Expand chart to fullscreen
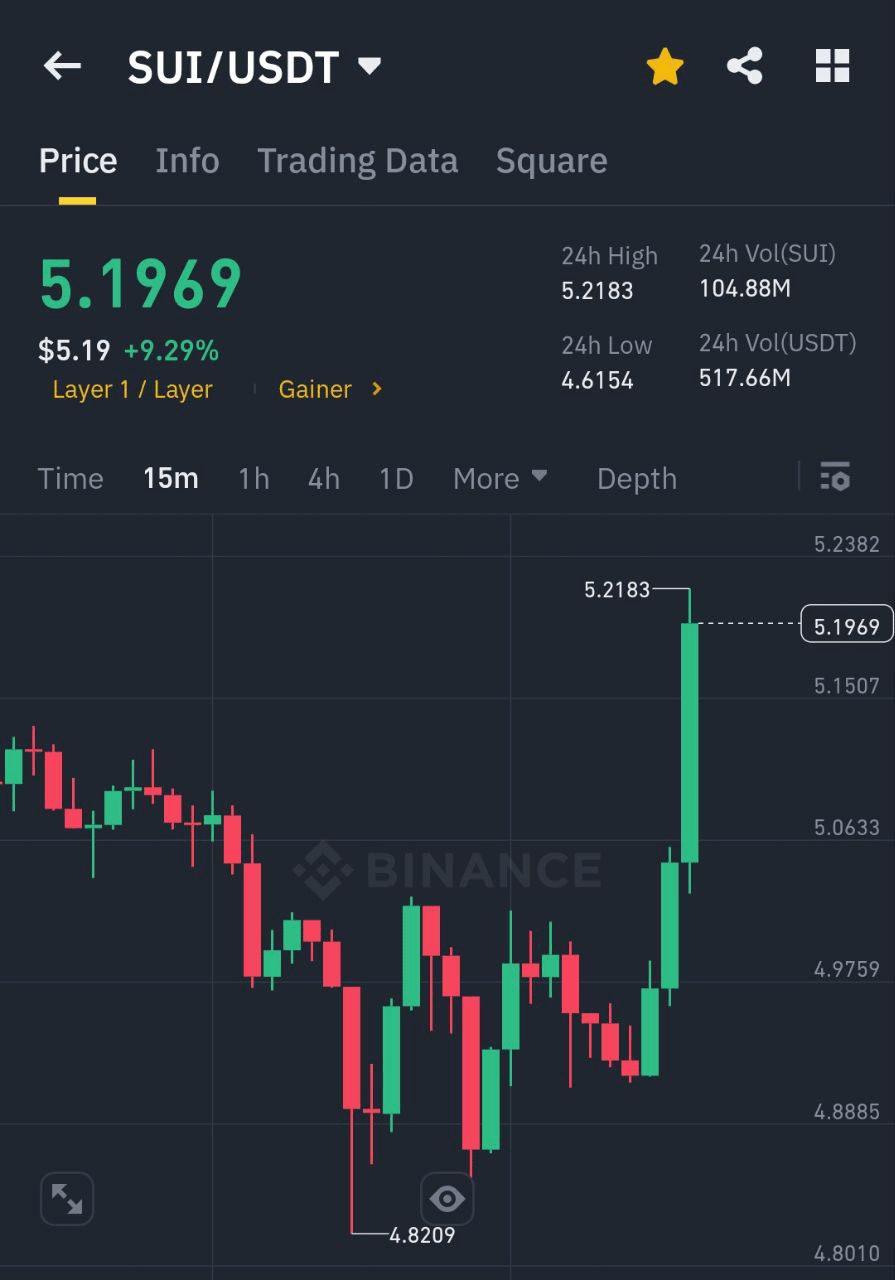The image size is (895, 1280). tap(67, 1199)
